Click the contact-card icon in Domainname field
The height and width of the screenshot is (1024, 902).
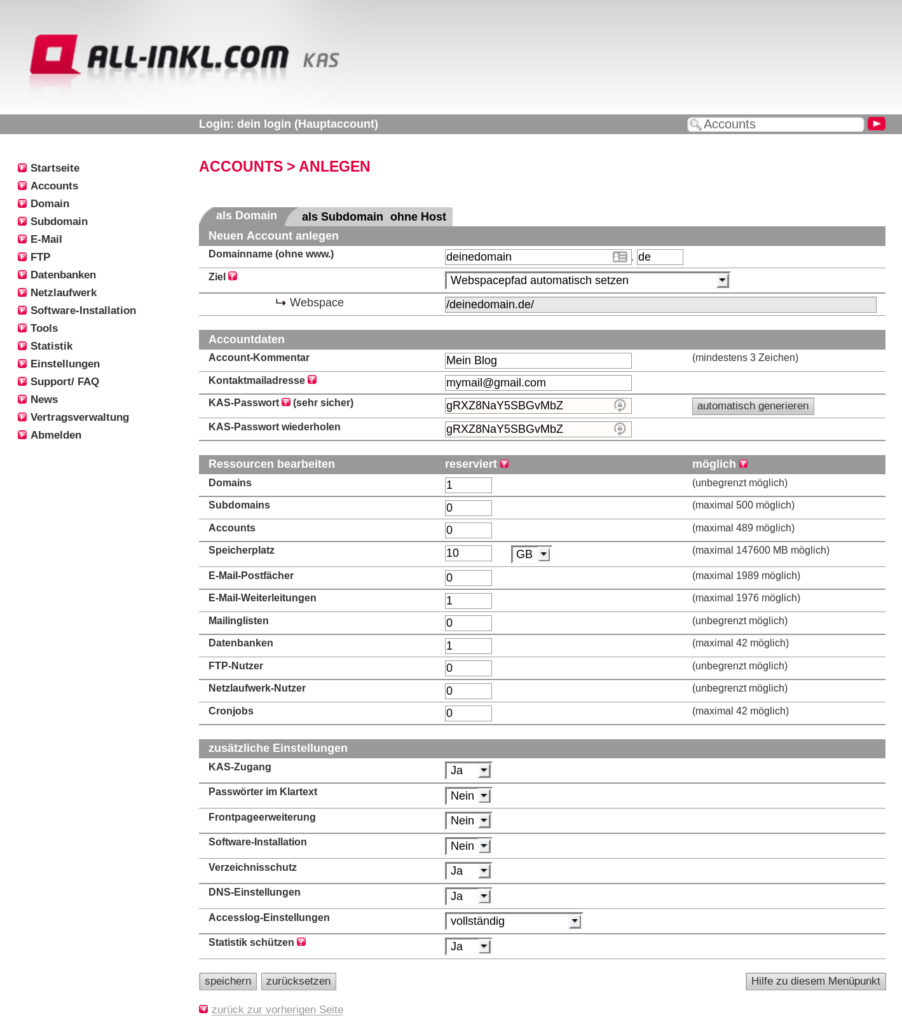(620, 257)
